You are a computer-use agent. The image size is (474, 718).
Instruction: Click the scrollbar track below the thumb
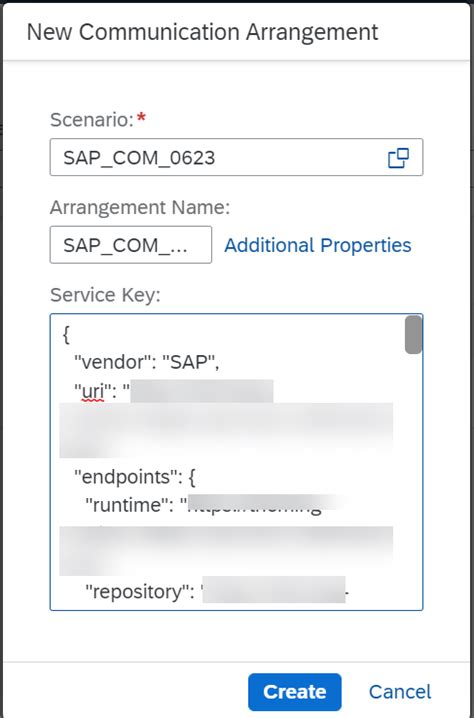tap(413, 481)
